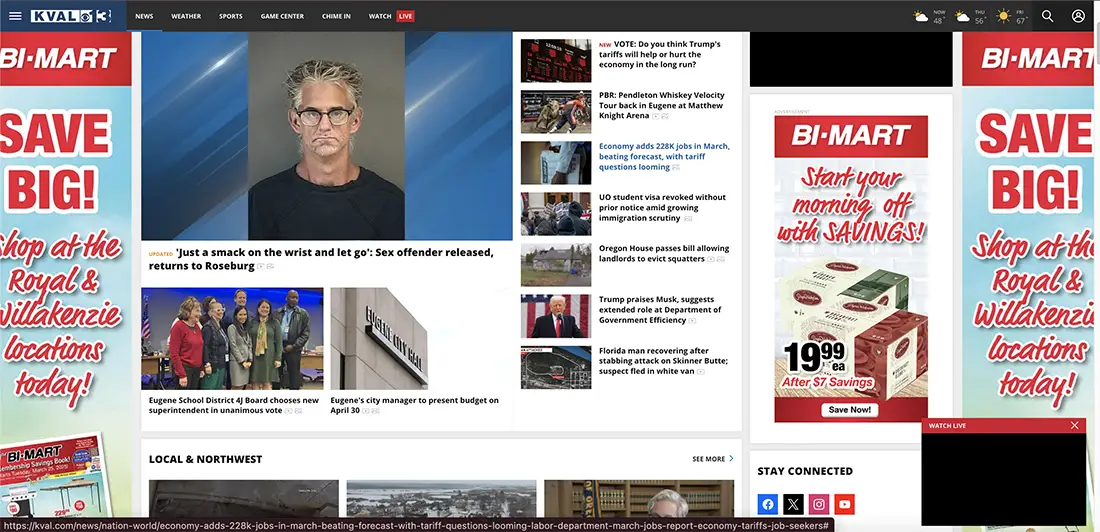1100x532 pixels.
Task: Click the stock board tariffs thumbnail
Action: click(x=556, y=60)
